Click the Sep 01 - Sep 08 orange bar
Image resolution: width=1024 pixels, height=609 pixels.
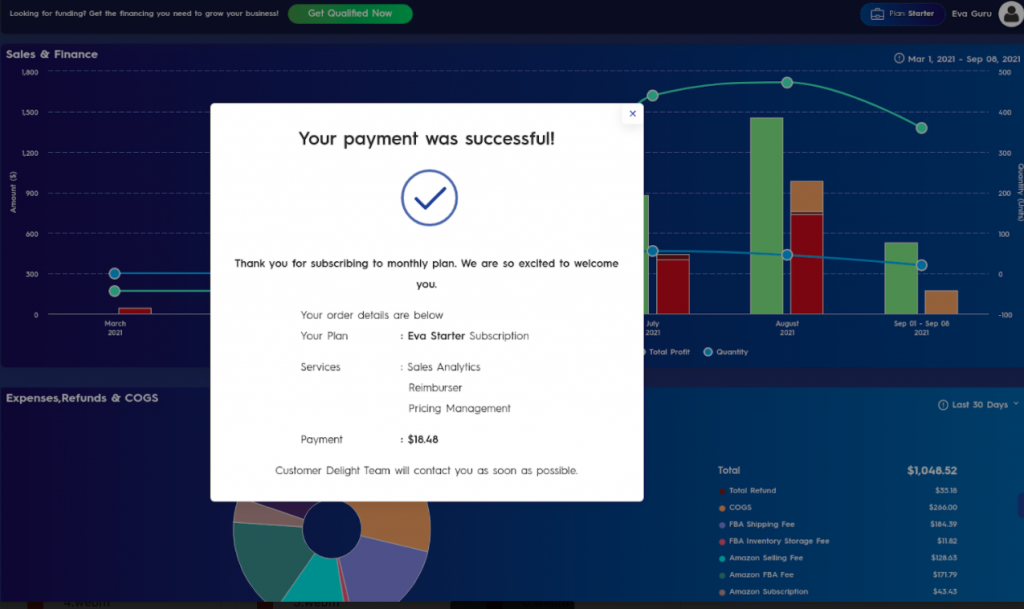[x=941, y=302]
